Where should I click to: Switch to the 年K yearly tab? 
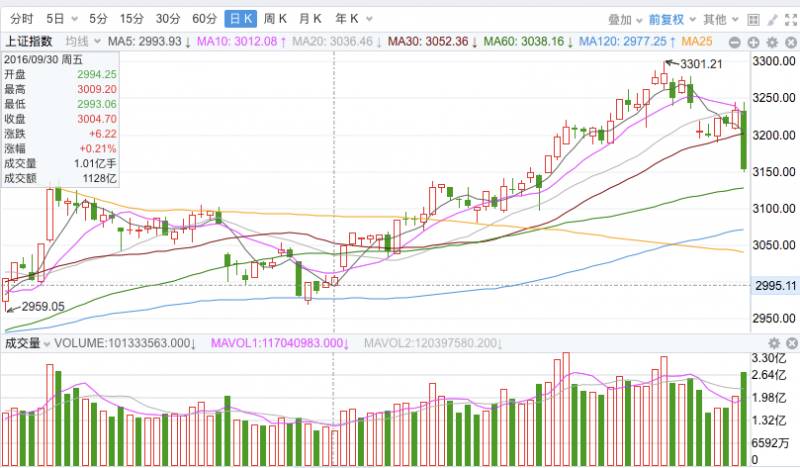(x=346, y=19)
